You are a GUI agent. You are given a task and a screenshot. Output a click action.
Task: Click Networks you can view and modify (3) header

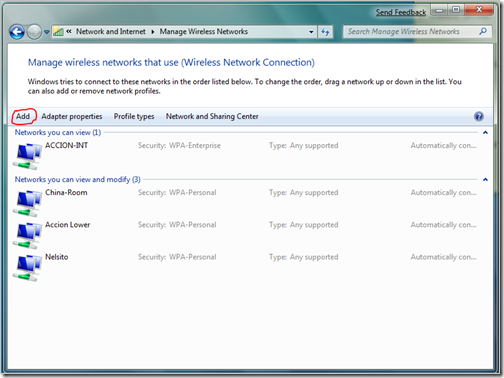pyautogui.click(x=78, y=180)
